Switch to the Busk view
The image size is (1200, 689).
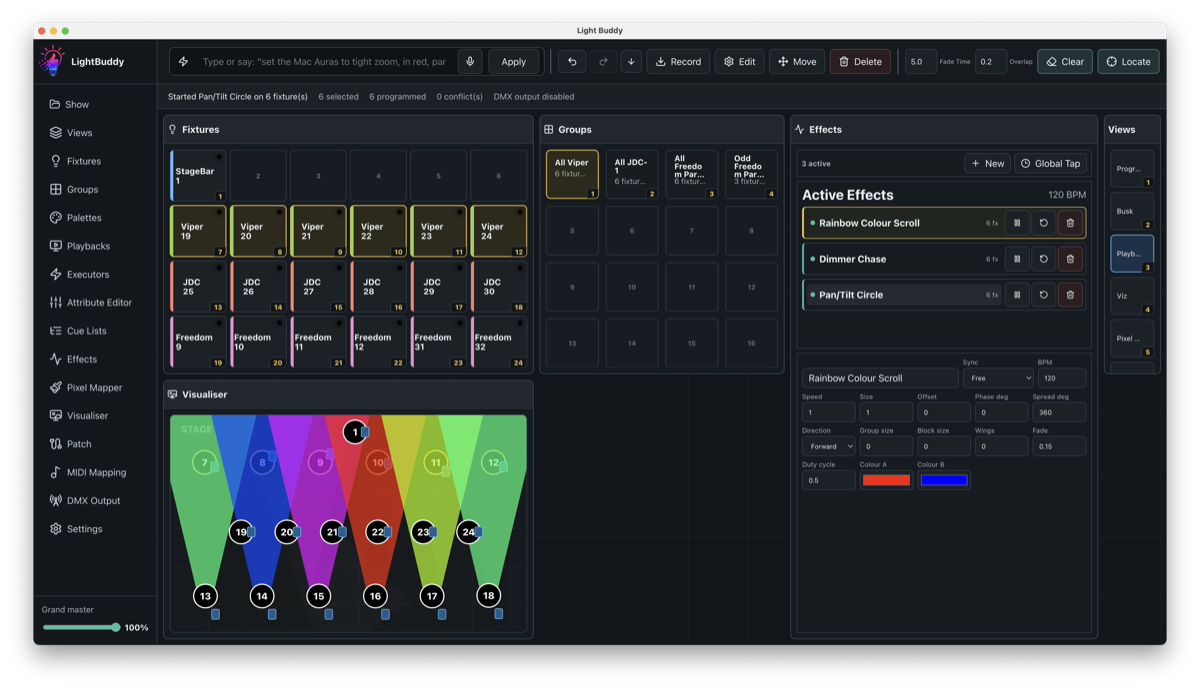tap(1132, 211)
